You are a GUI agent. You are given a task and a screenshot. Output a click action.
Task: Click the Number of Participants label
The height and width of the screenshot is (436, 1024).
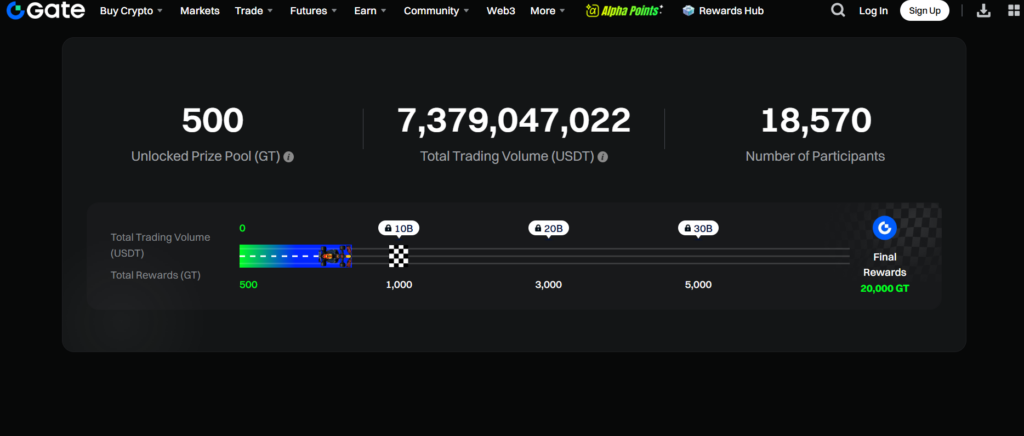click(x=816, y=157)
